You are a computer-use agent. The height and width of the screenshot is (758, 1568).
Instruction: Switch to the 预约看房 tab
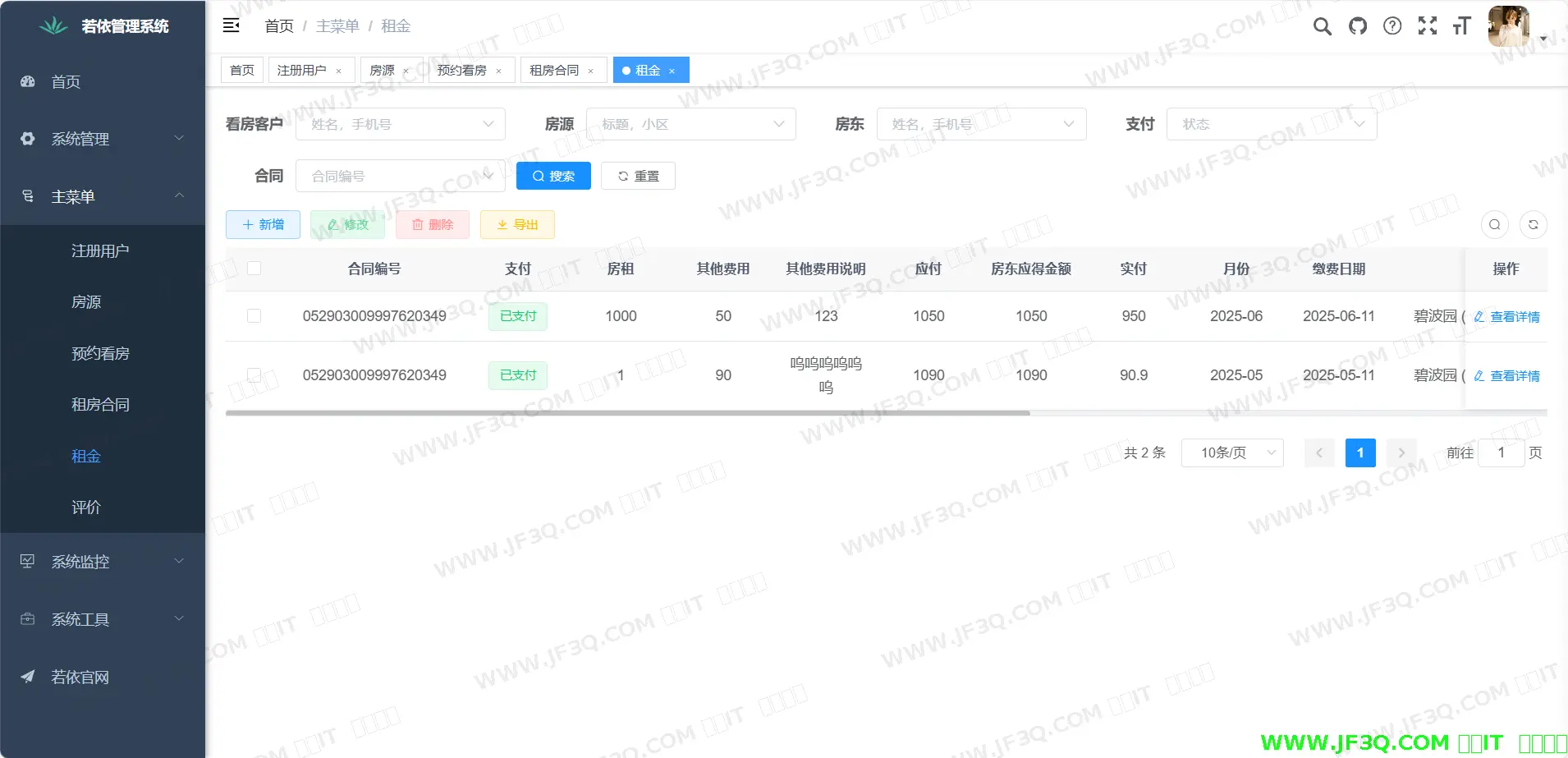[x=462, y=71]
